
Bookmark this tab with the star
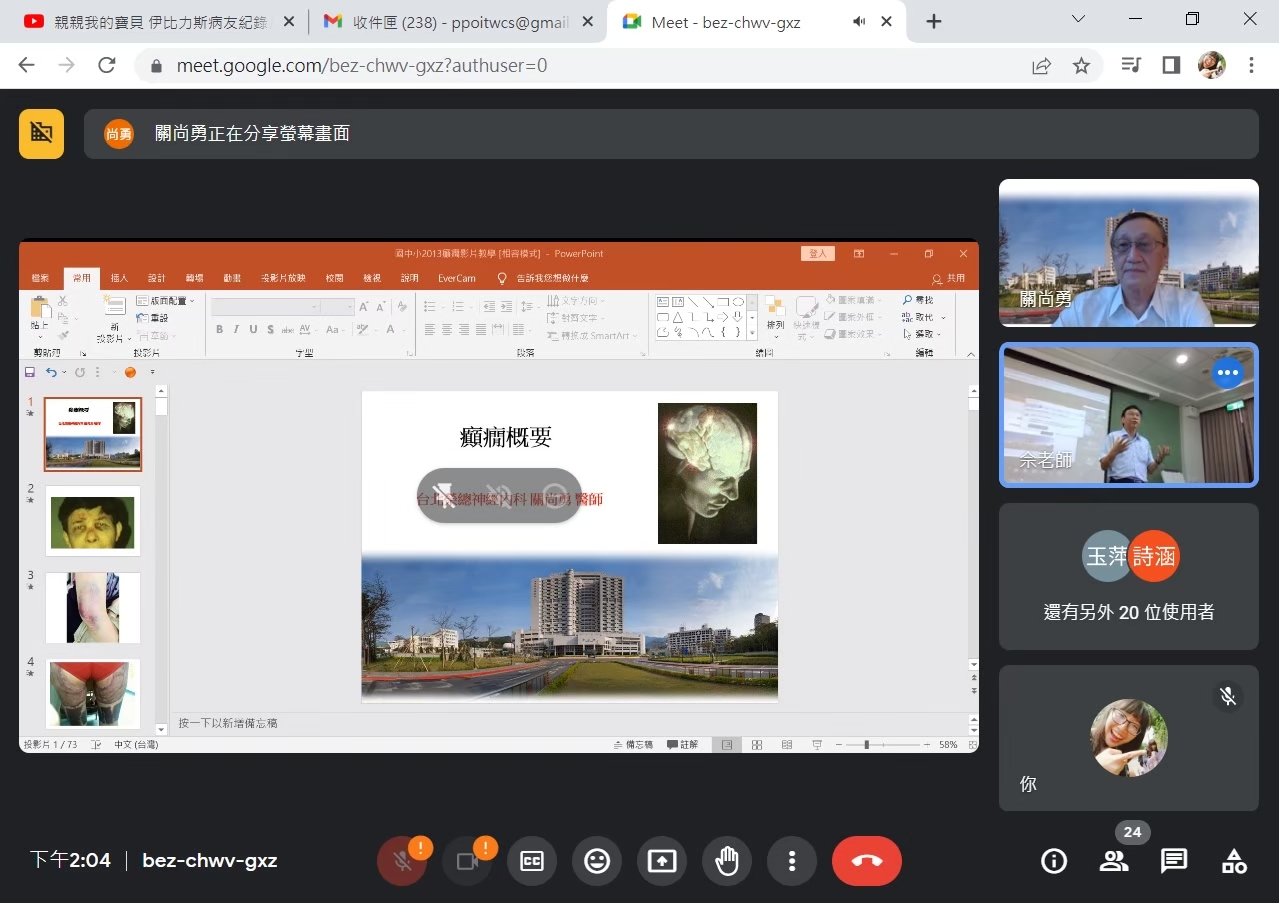(1081, 66)
